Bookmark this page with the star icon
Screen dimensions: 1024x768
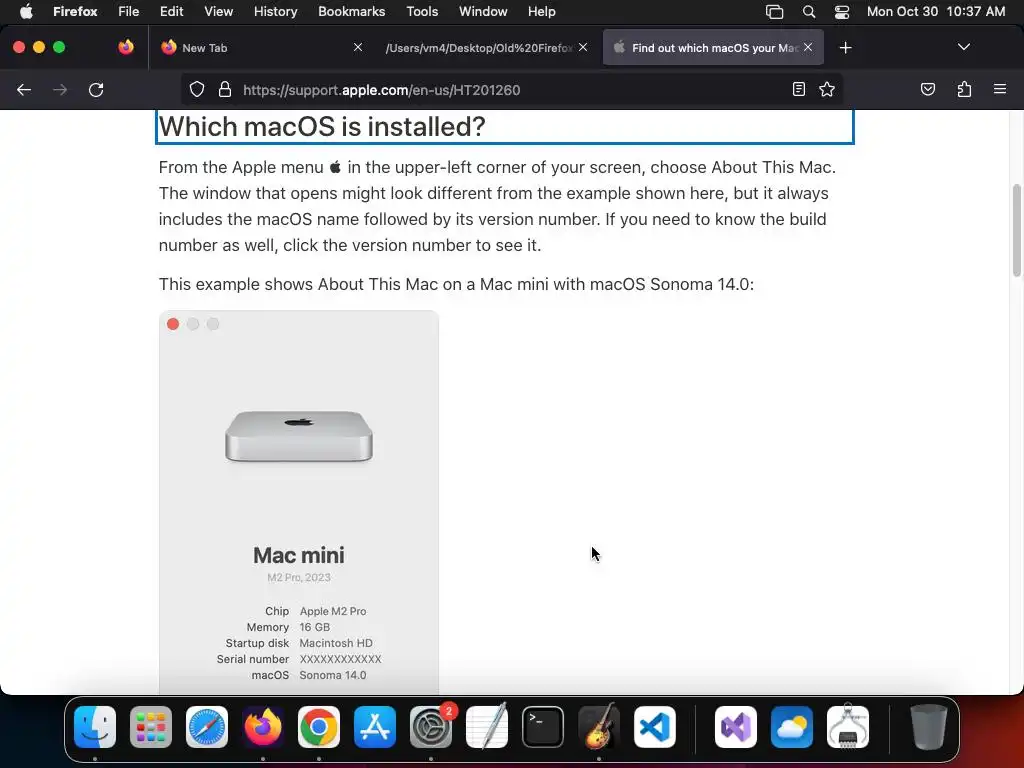click(x=827, y=89)
